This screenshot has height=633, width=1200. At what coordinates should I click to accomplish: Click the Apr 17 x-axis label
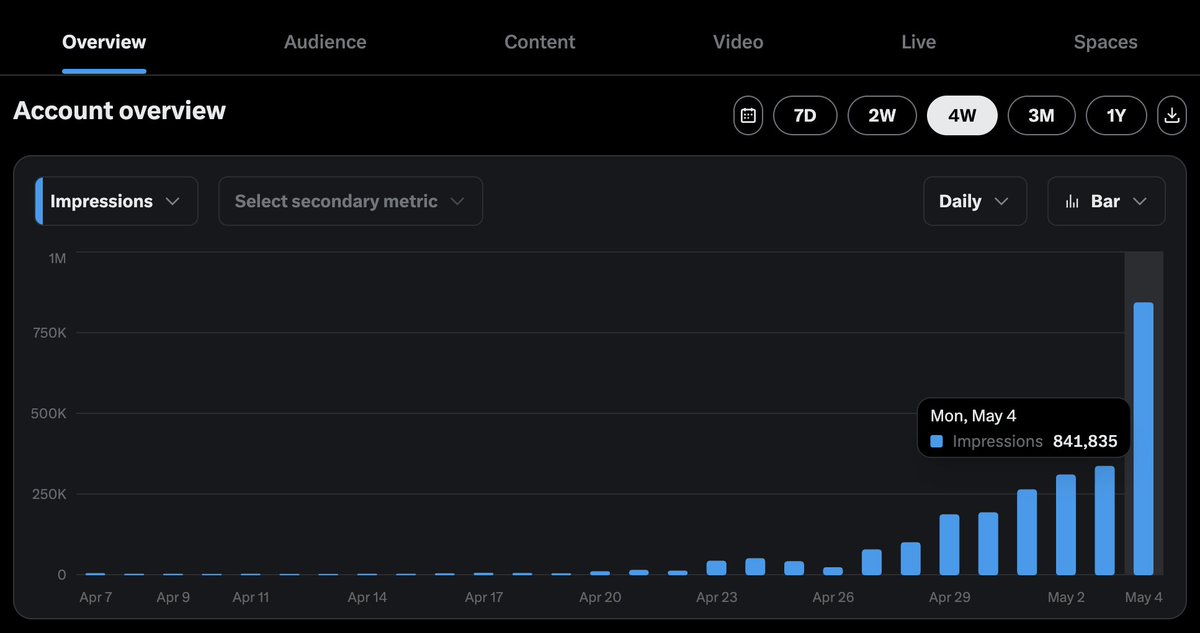[x=484, y=598]
